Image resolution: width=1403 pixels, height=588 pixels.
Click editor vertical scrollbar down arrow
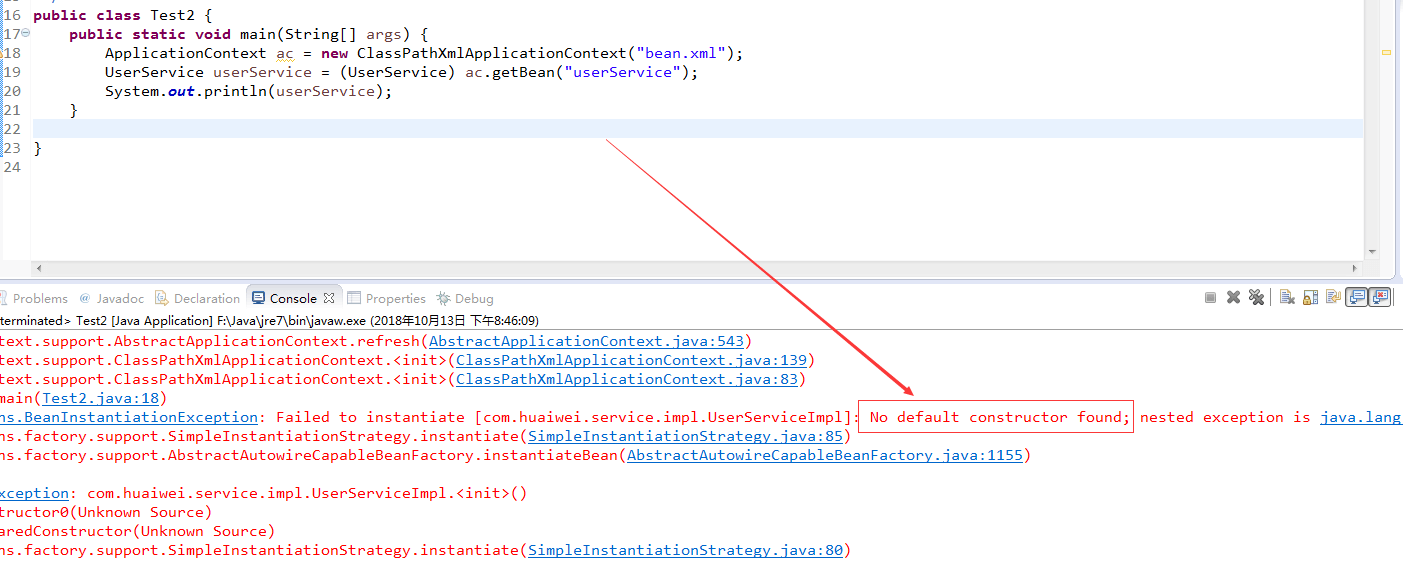tap(1372, 252)
